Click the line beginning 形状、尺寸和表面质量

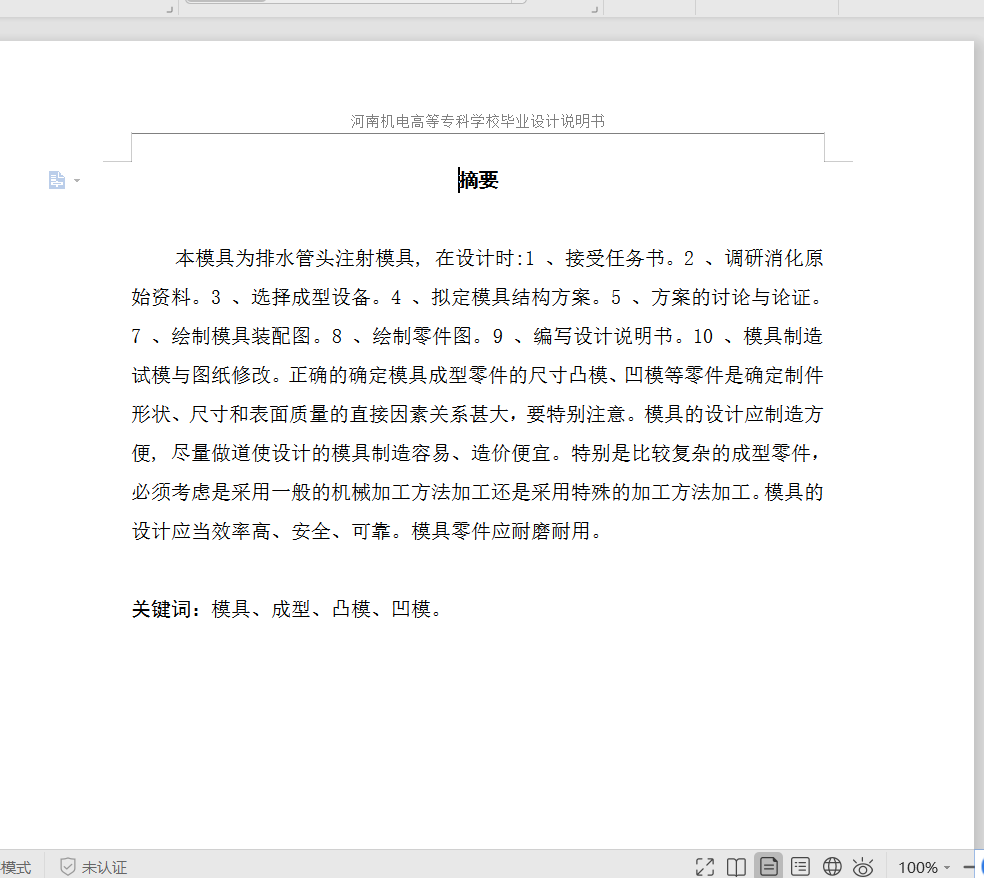coord(478,414)
